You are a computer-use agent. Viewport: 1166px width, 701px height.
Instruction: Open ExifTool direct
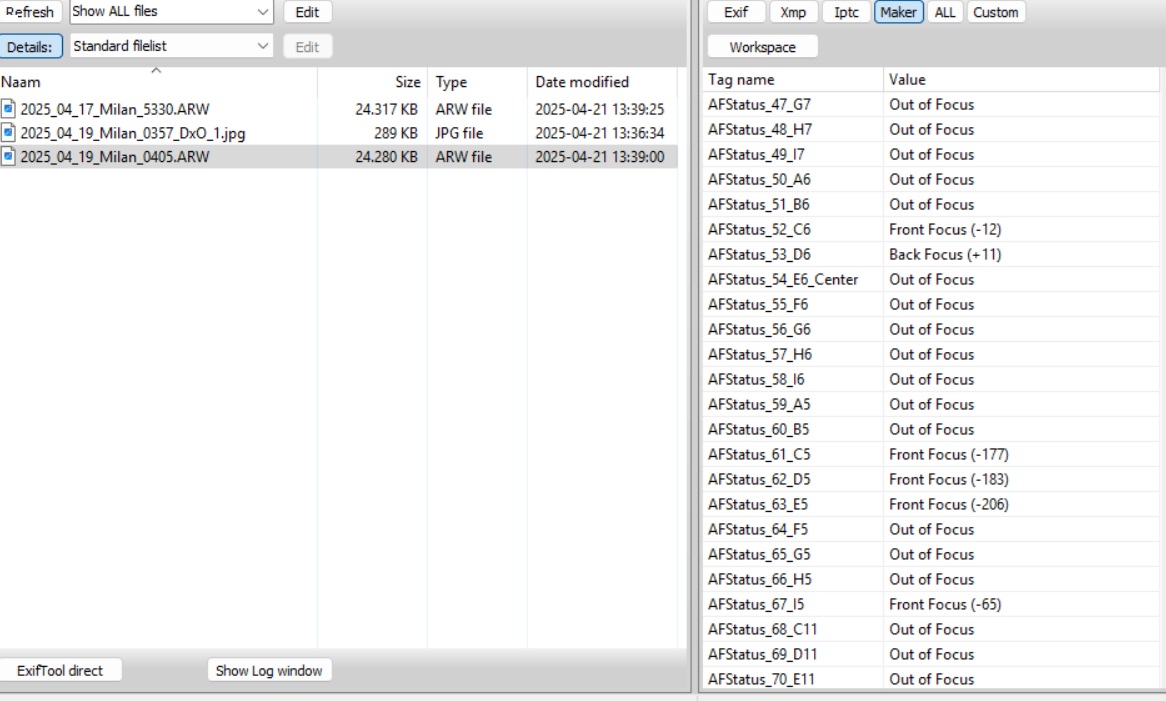pyautogui.click(x=60, y=671)
